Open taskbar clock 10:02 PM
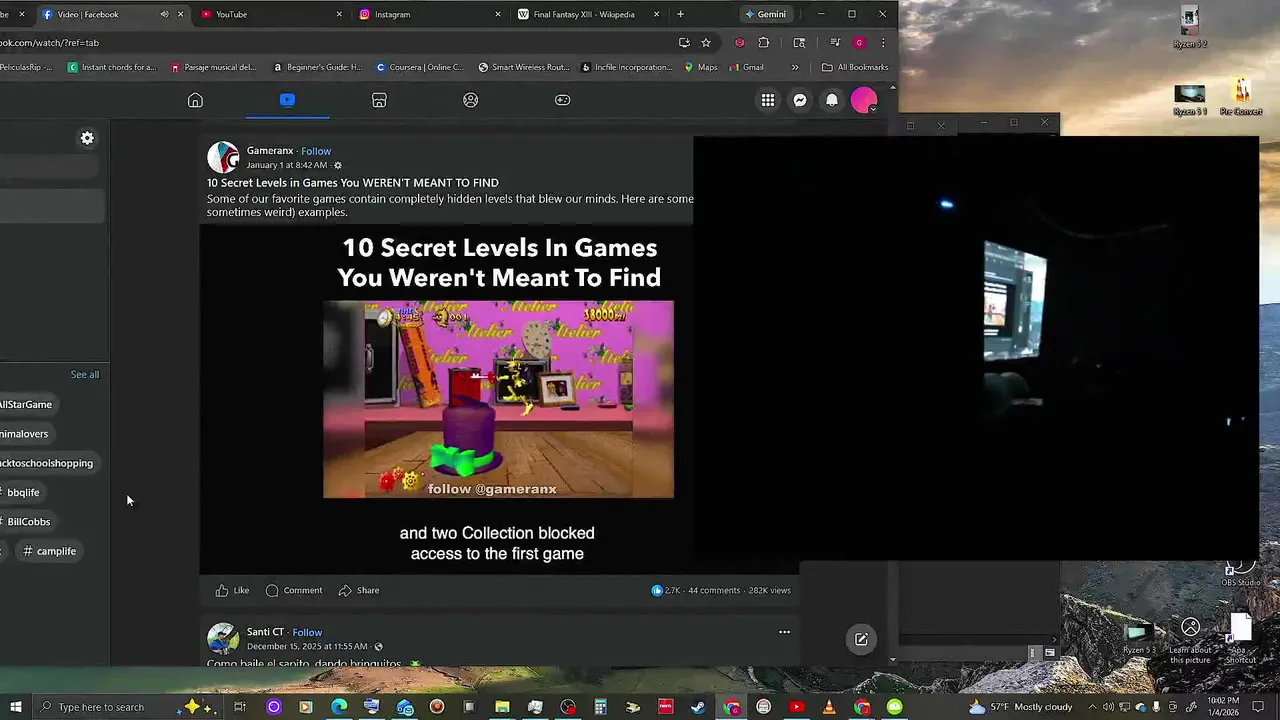1280x720 pixels. tap(1224, 707)
